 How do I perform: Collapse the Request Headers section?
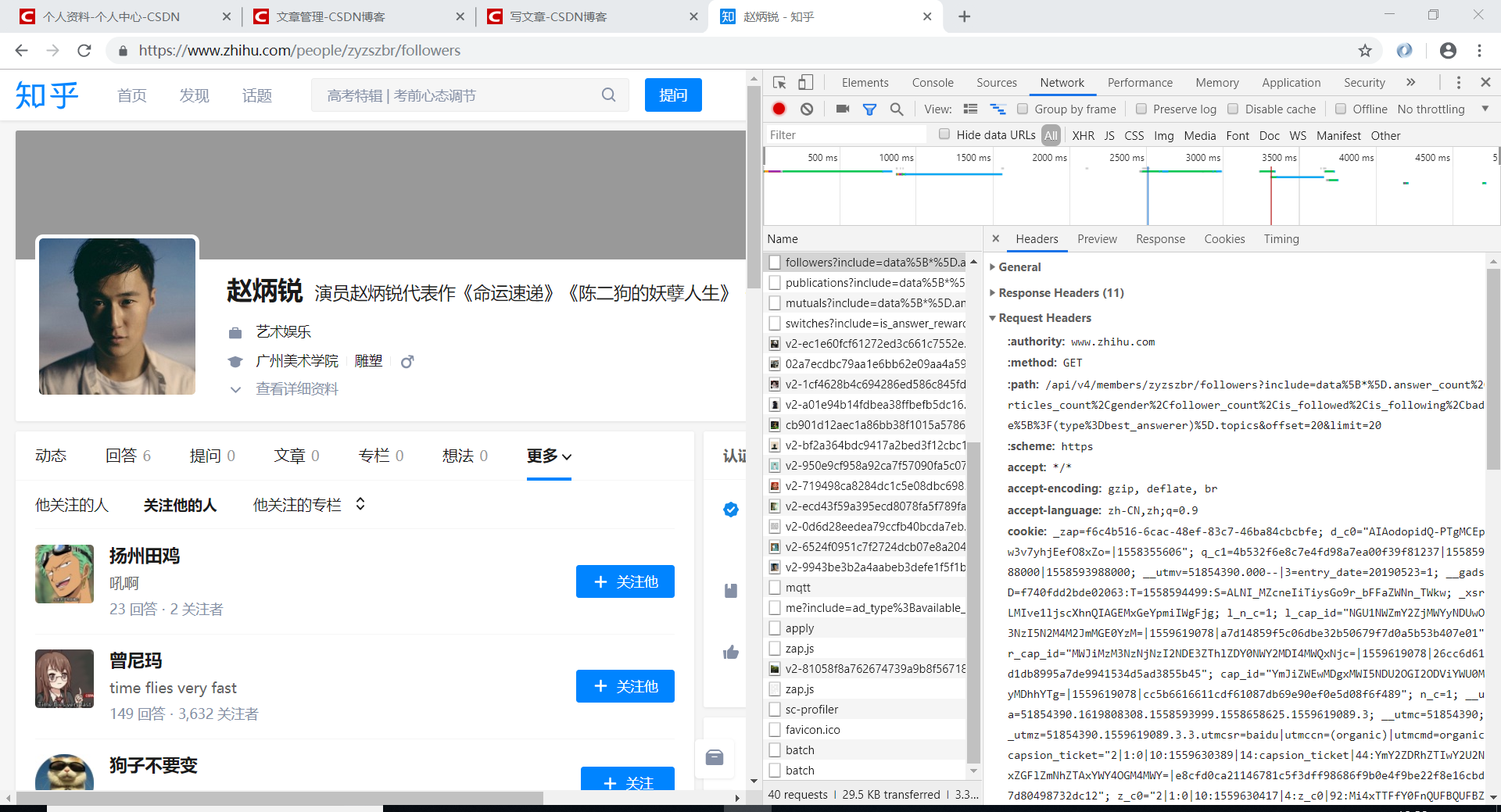tap(1041, 317)
